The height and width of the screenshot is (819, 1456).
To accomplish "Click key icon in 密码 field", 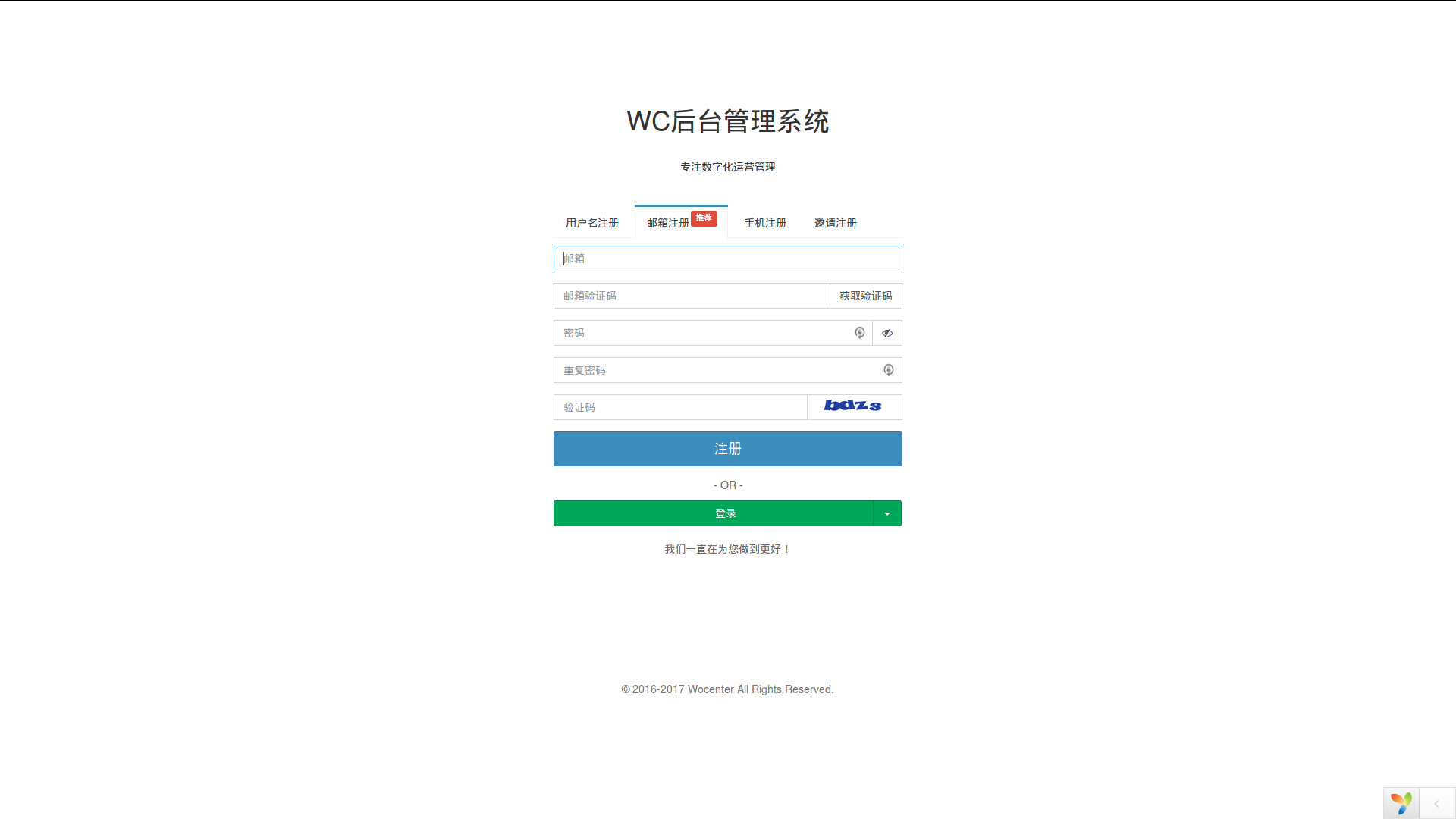I will point(859,333).
